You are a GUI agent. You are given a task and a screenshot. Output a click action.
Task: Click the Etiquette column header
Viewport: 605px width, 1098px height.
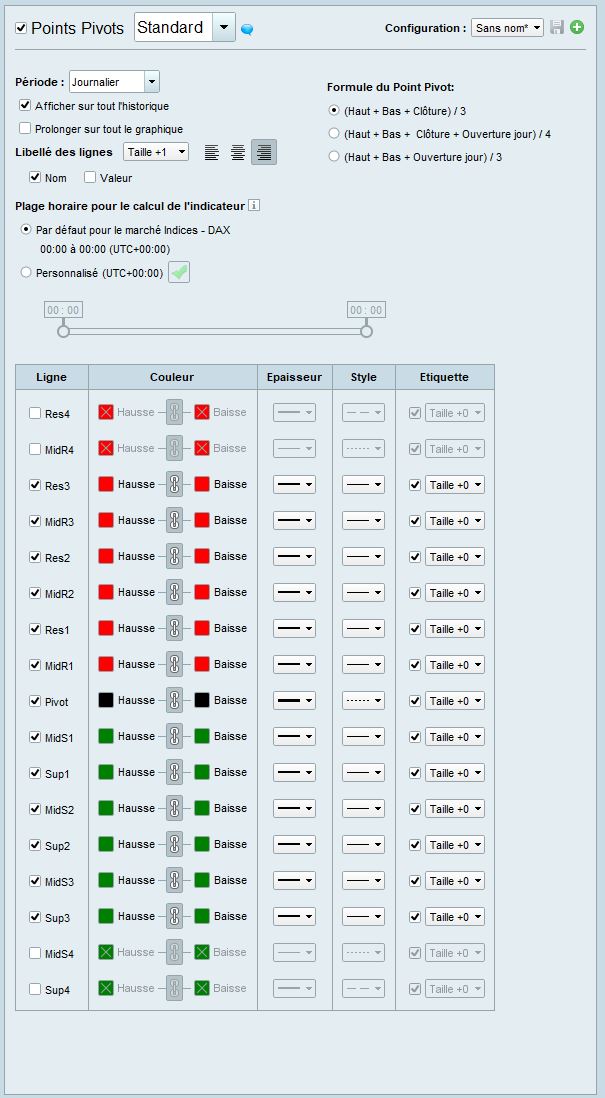click(445, 377)
